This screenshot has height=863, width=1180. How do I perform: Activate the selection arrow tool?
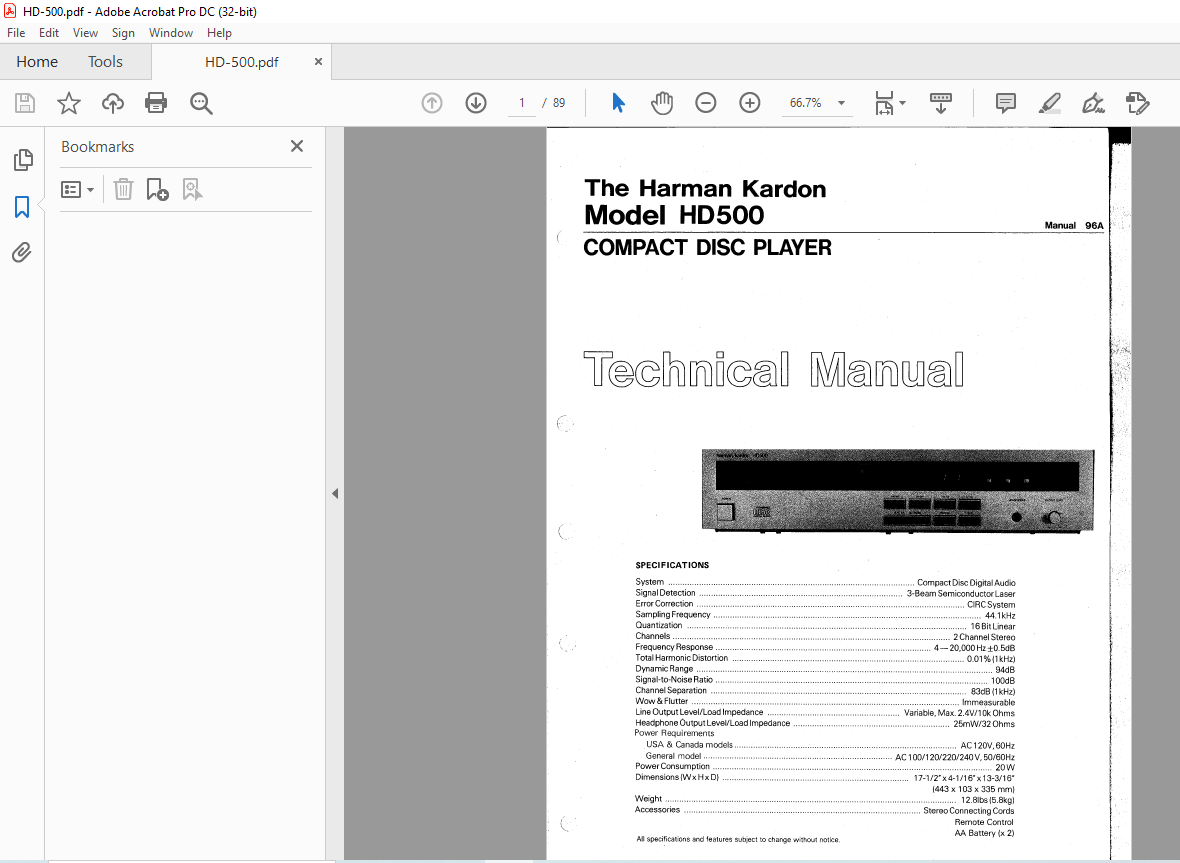coord(618,103)
